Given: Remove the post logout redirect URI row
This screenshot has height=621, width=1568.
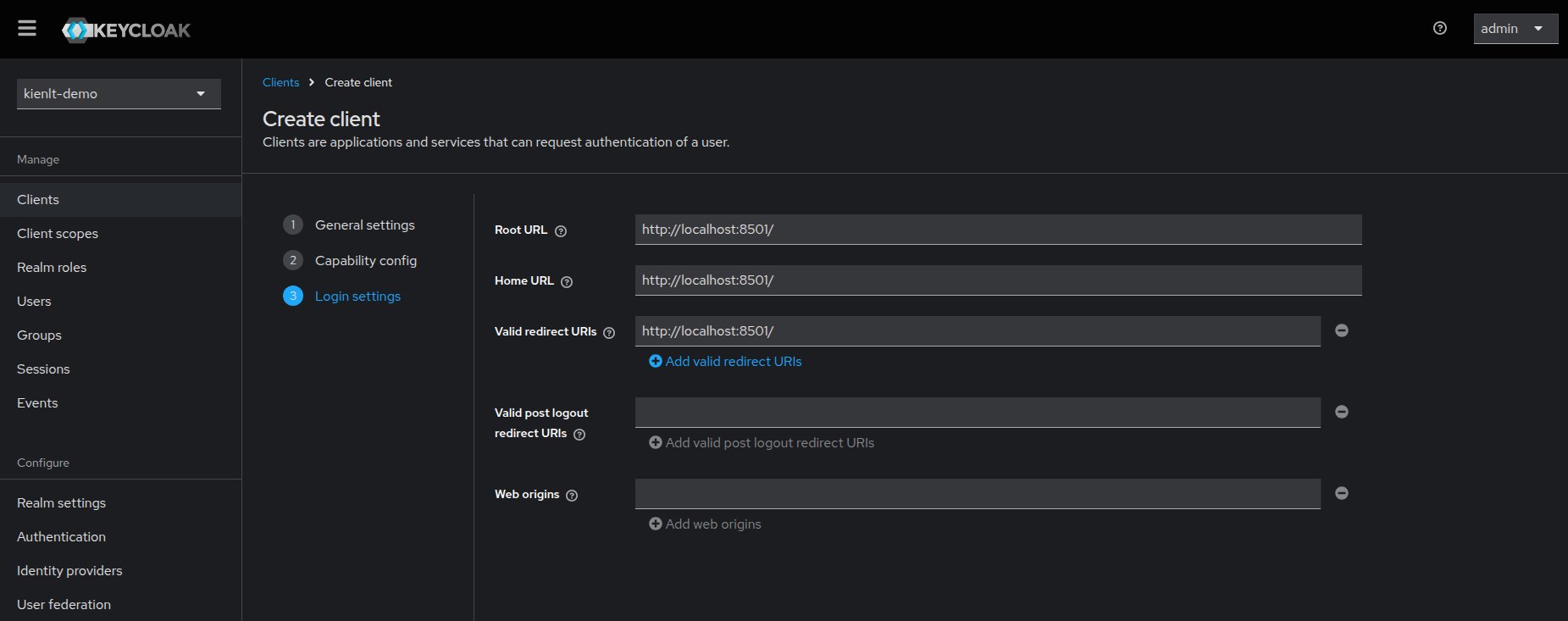Looking at the screenshot, I should click(x=1342, y=412).
